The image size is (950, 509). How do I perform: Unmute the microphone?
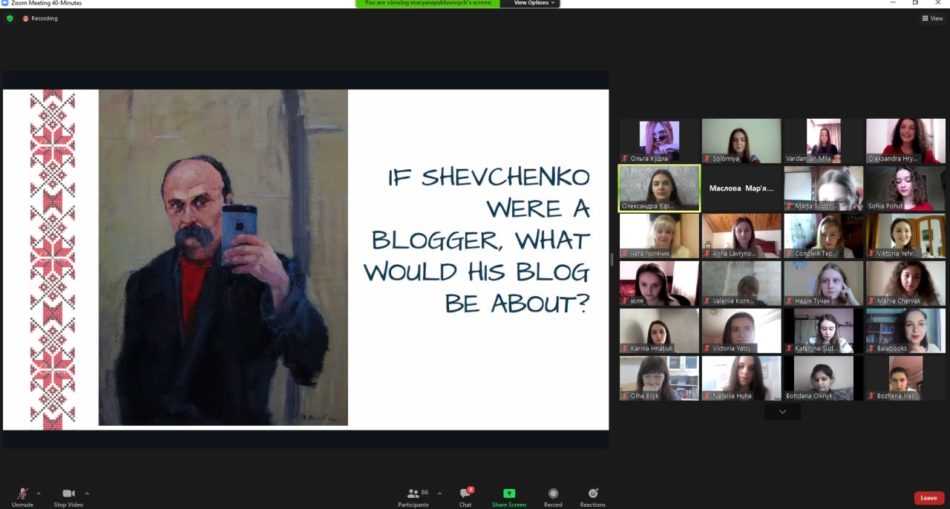coord(22,494)
